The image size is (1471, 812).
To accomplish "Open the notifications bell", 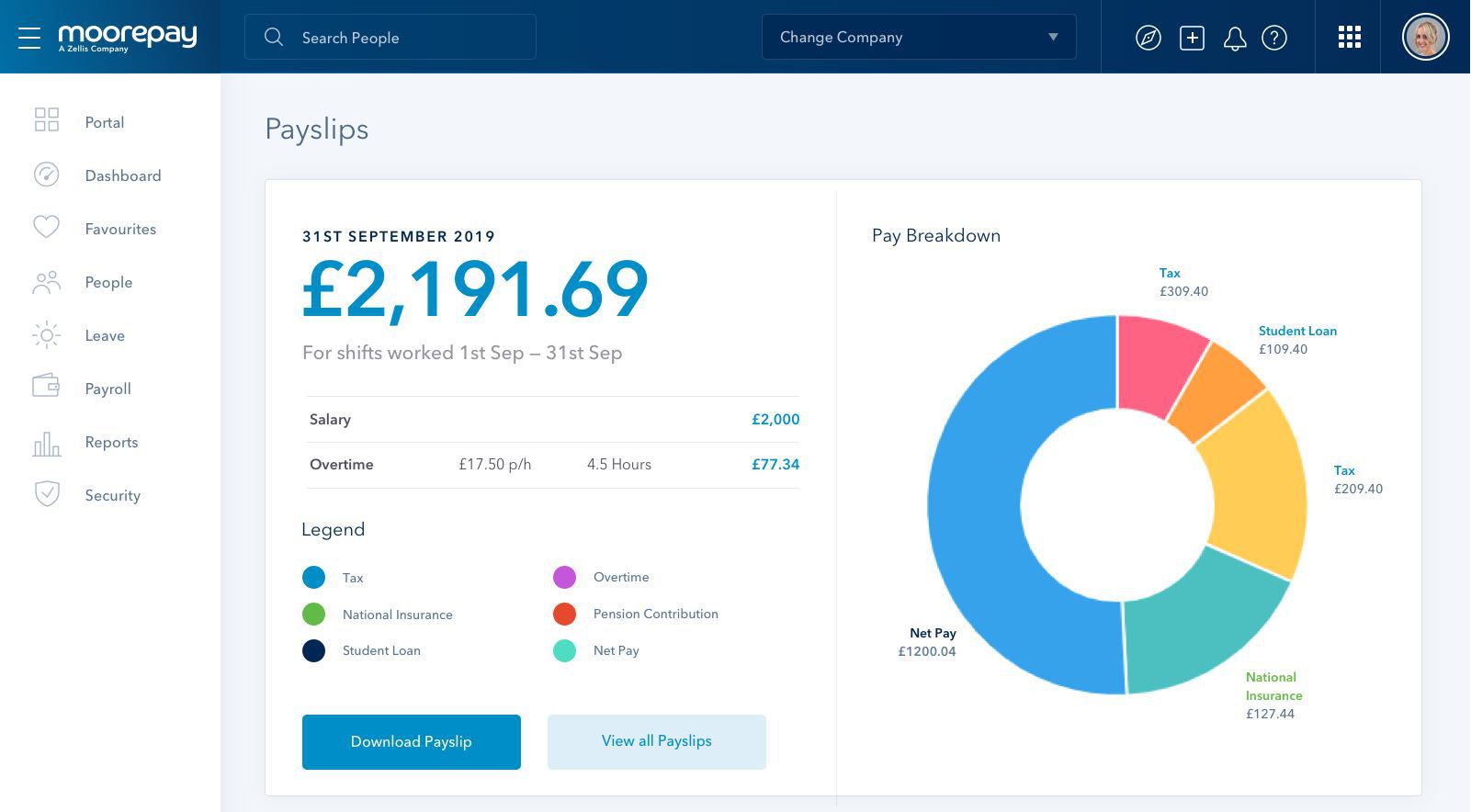I will [1234, 38].
